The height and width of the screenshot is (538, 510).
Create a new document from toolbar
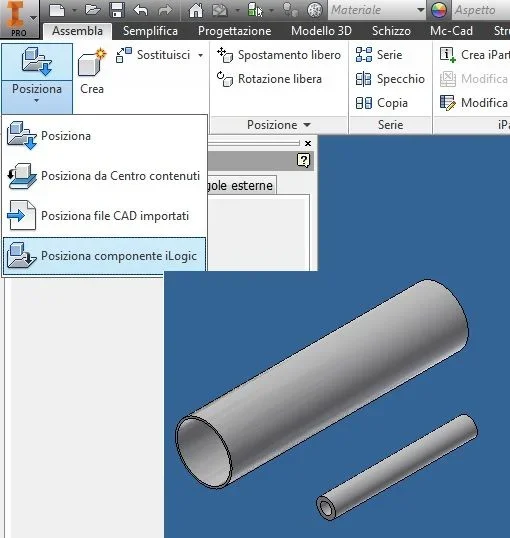click(57, 10)
